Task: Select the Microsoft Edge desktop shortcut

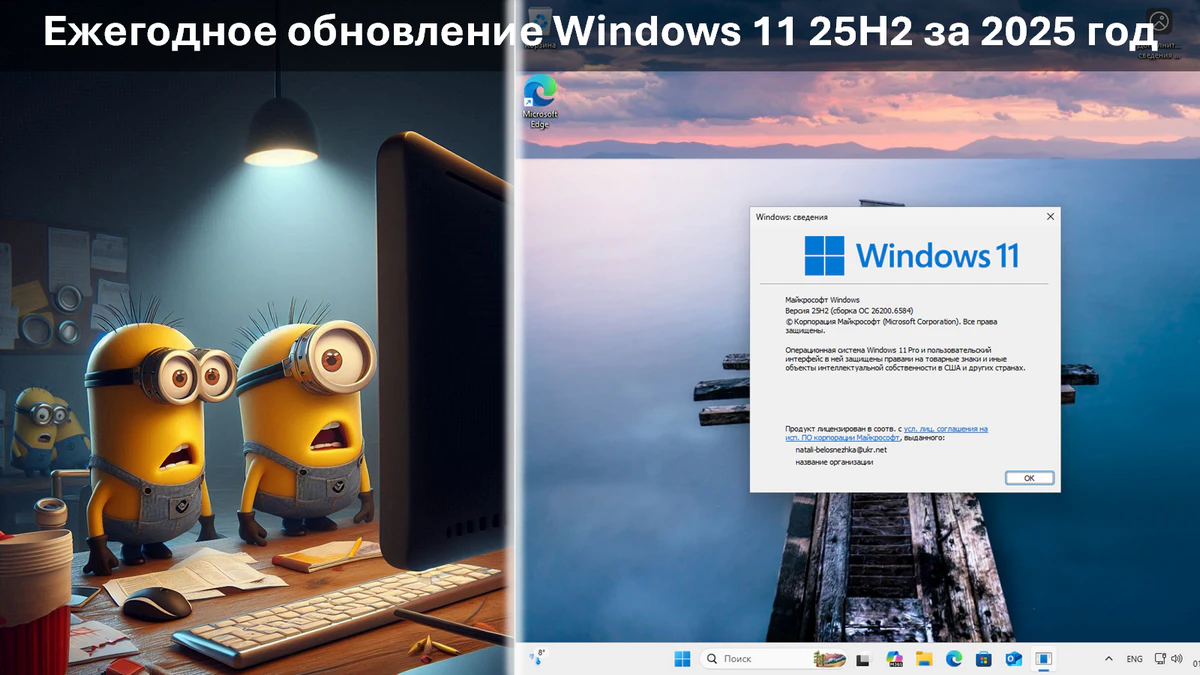Action: [540, 102]
